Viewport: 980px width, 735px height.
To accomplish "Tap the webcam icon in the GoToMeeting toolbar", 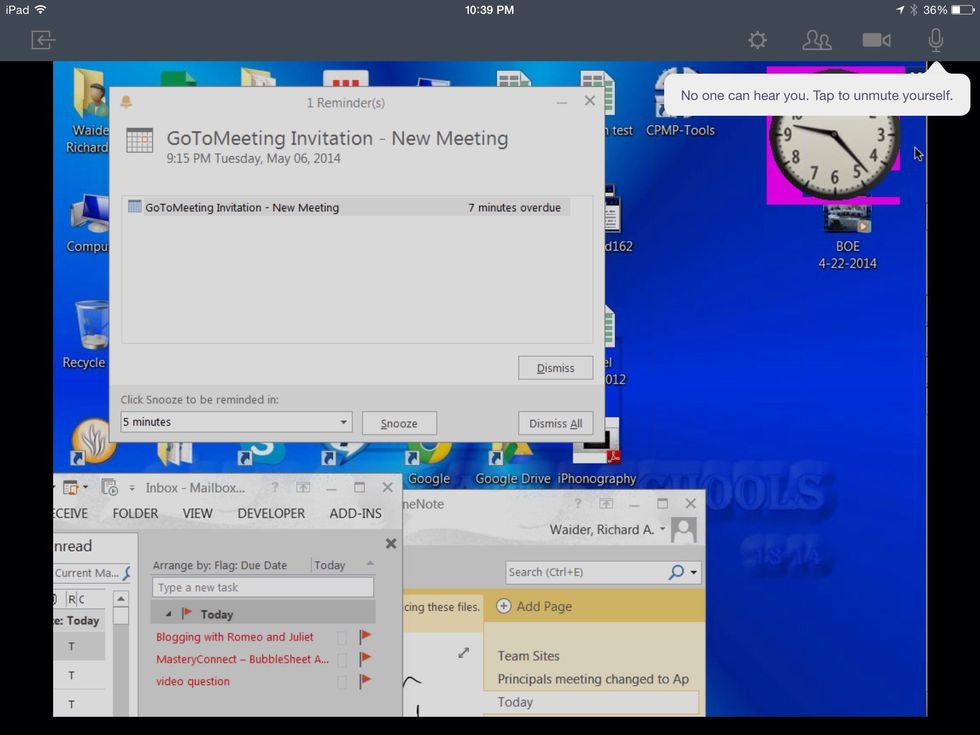I will (x=876, y=40).
